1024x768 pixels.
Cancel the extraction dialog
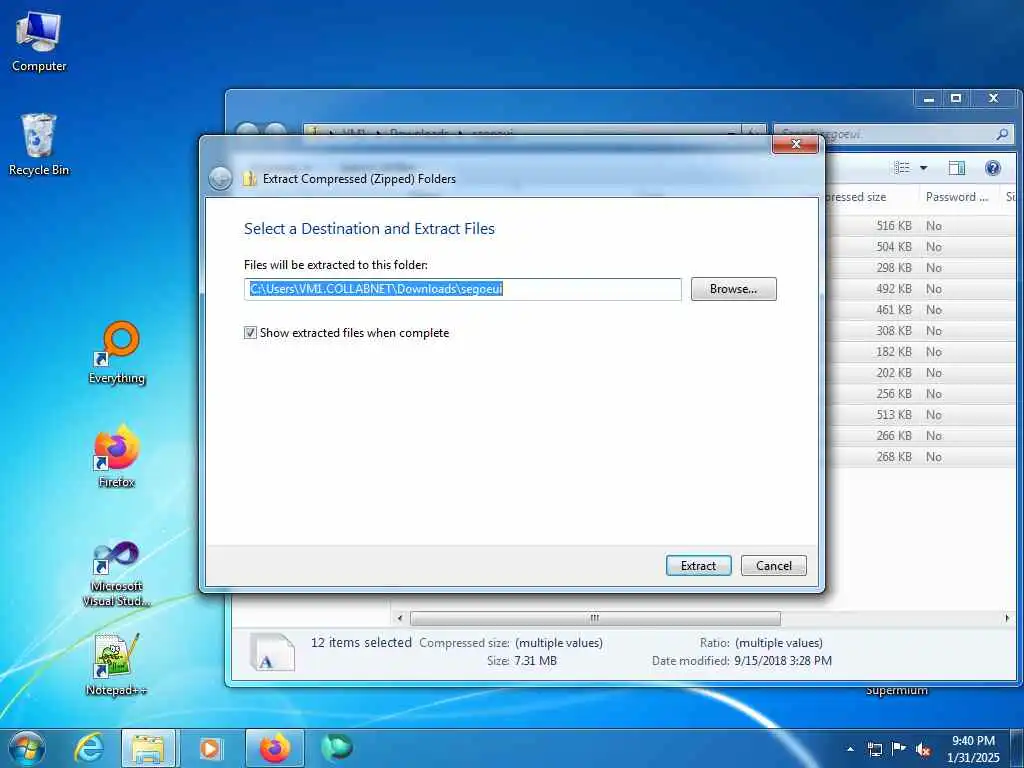(x=774, y=566)
